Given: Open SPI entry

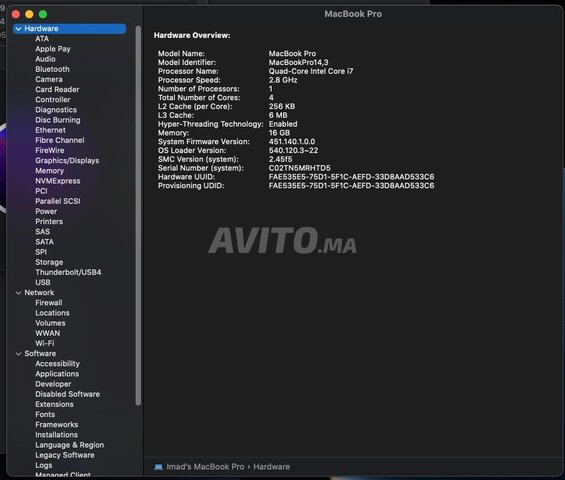Looking at the screenshot, I should point(41,252).
